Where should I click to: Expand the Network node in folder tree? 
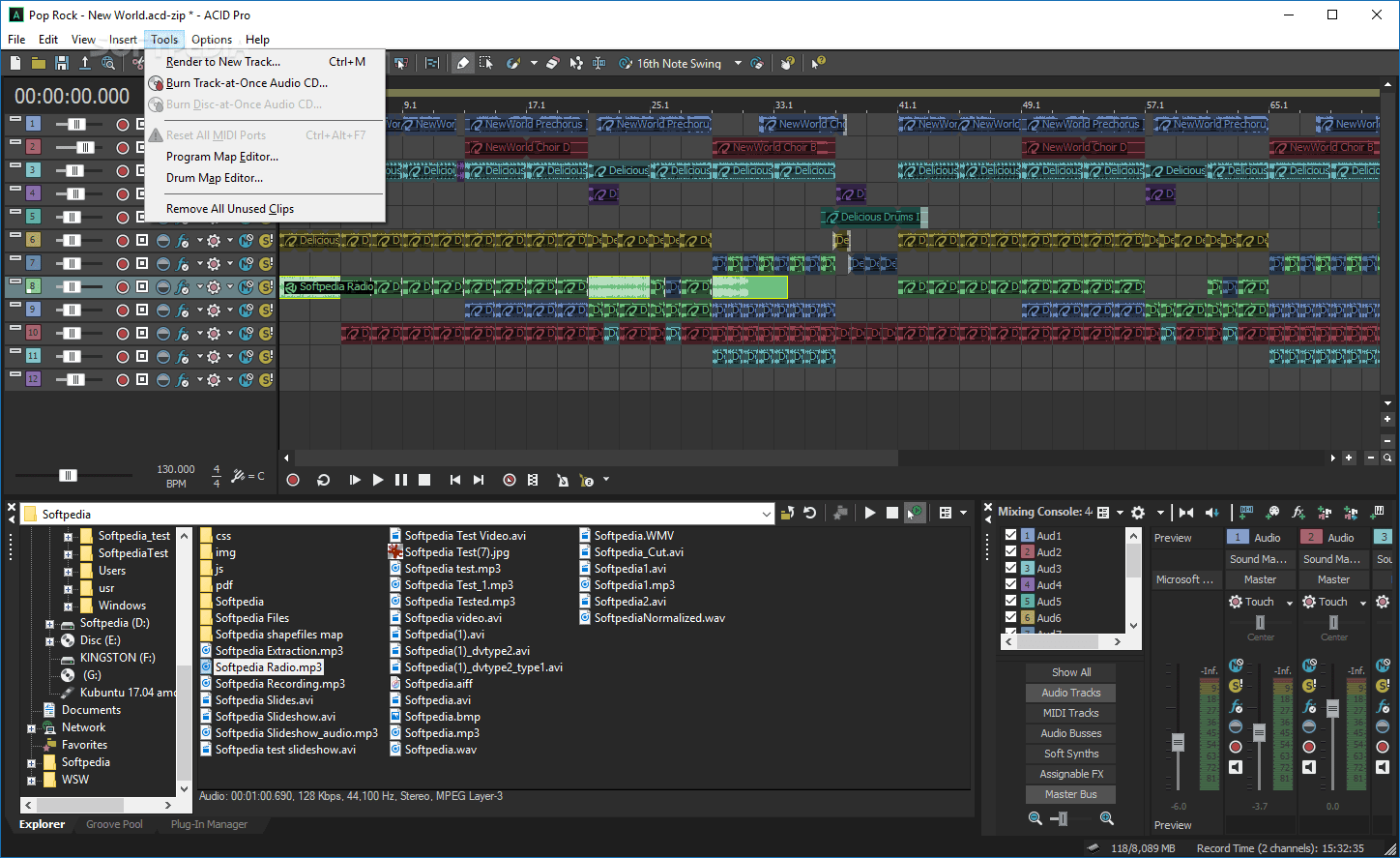[x=31, y=728]
